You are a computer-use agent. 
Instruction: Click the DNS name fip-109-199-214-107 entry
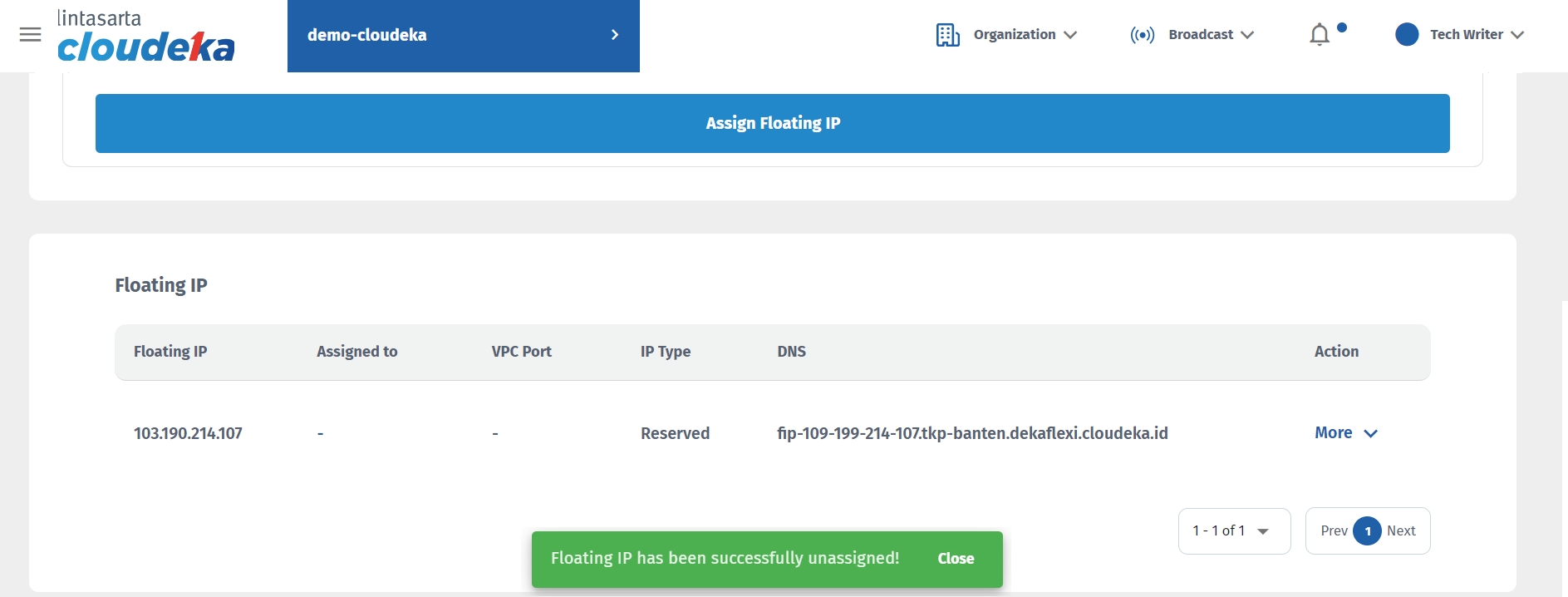[971, 433]
